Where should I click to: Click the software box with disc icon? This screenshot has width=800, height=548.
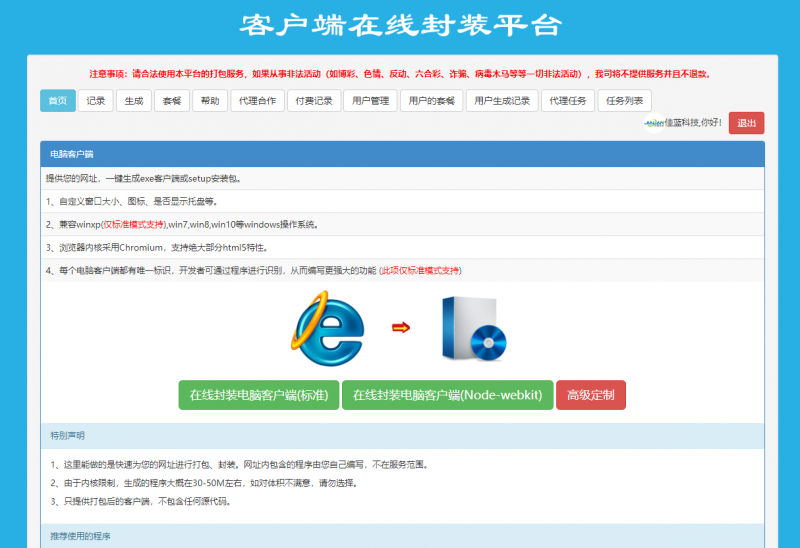[474, 329]
